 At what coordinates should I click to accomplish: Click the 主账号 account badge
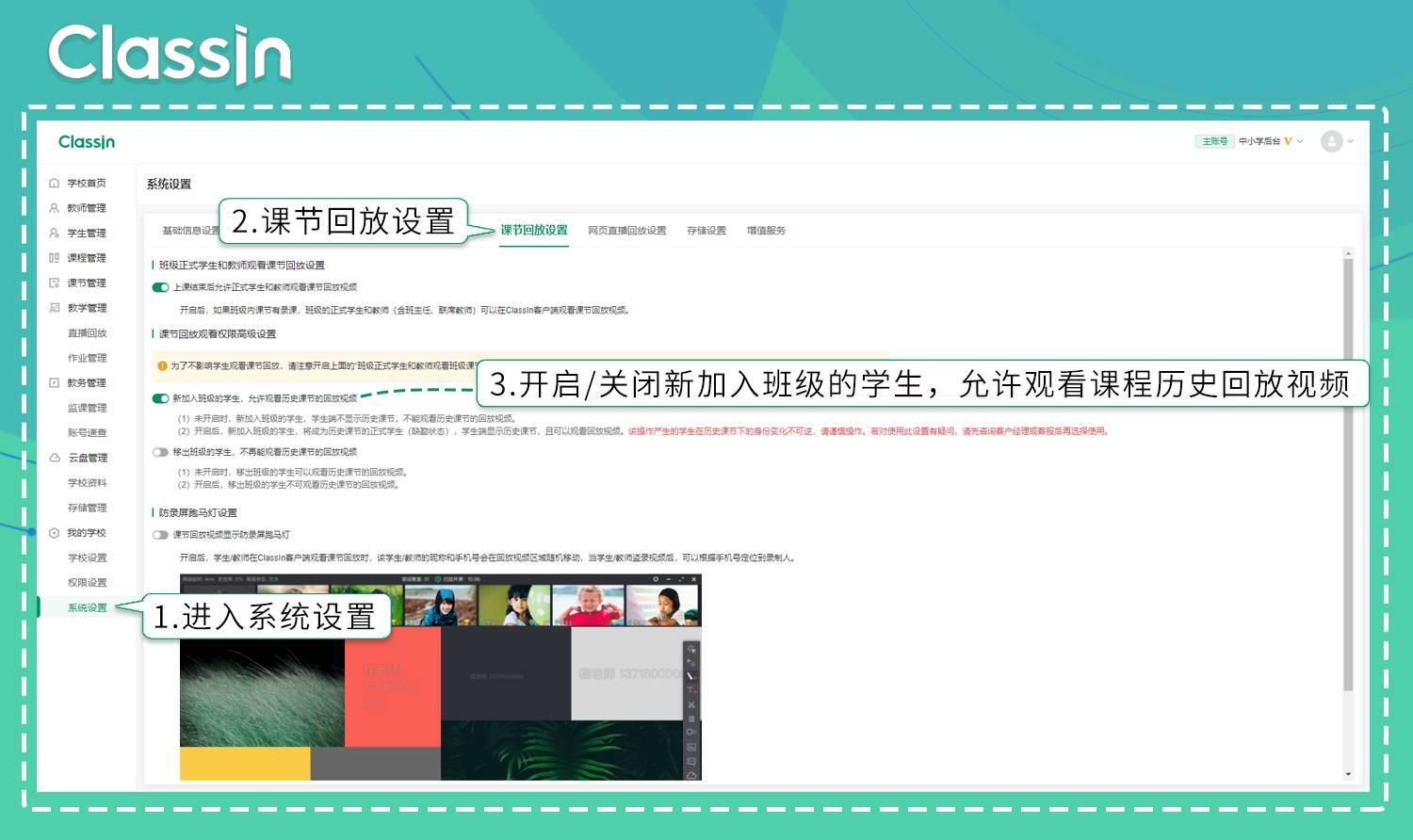pyautogui.click(x=1214, y=141)
